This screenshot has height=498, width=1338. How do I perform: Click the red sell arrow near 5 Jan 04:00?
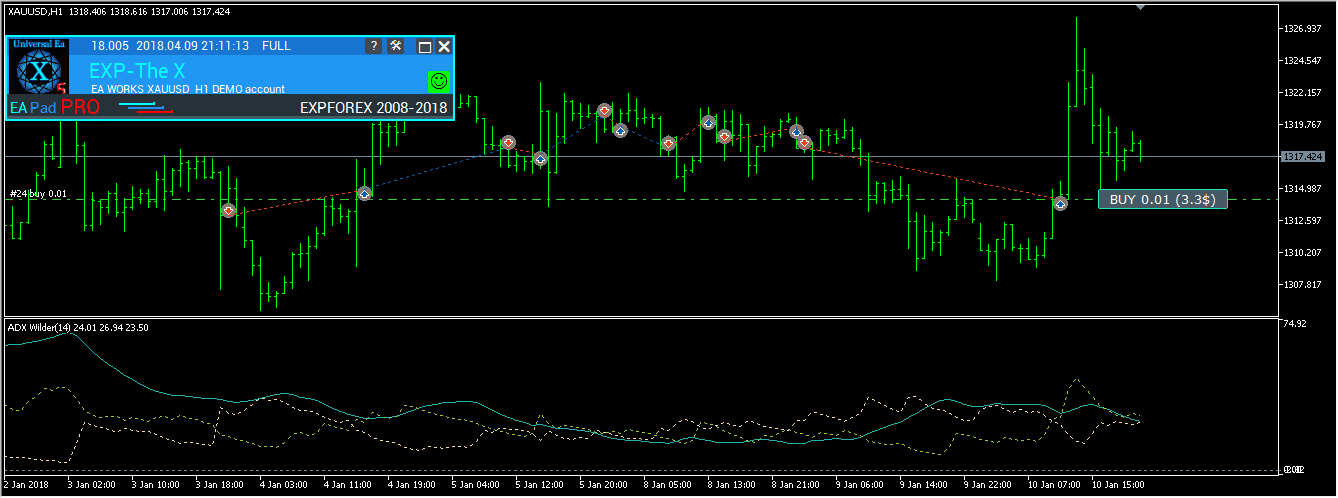[x=508, y=143]
